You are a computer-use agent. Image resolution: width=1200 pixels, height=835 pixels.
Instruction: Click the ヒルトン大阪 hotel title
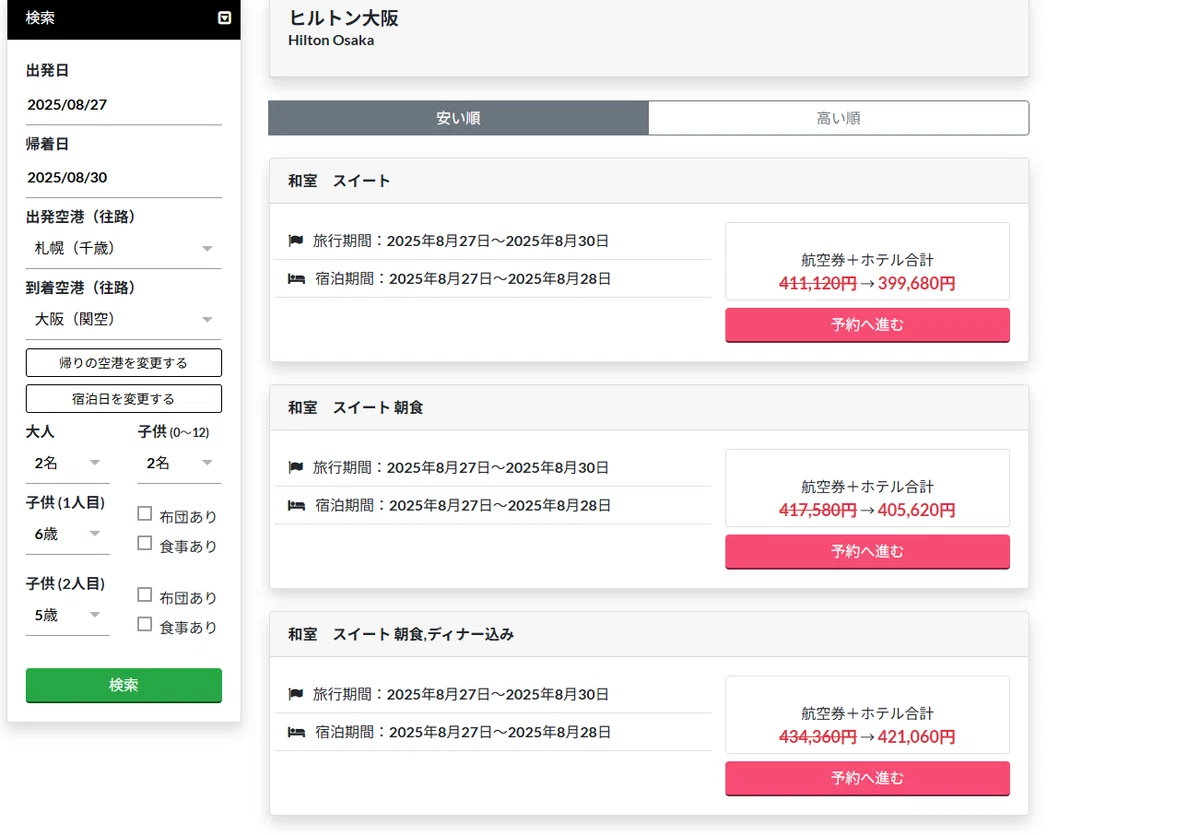pyautogui.click(x=344, y=18)
